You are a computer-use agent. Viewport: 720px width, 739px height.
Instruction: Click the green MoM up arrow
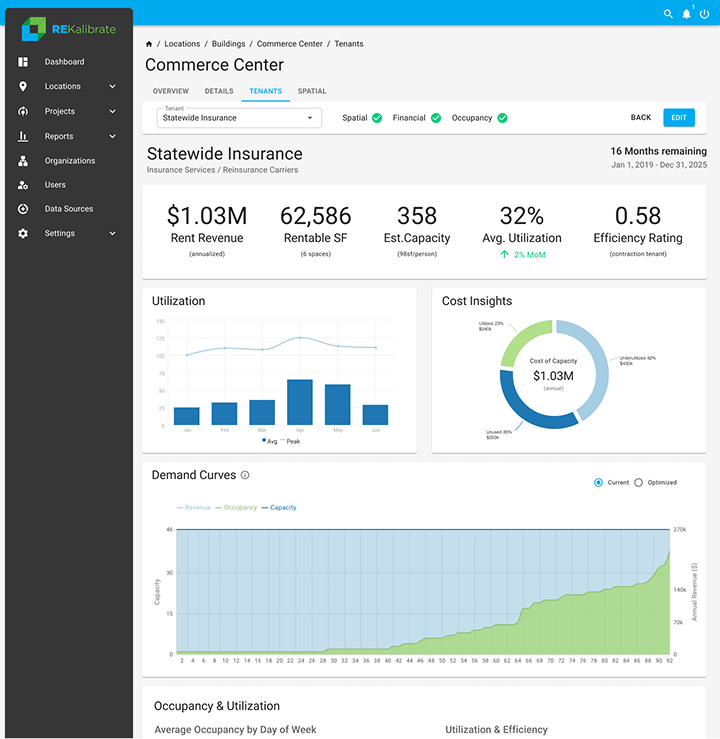504,255
